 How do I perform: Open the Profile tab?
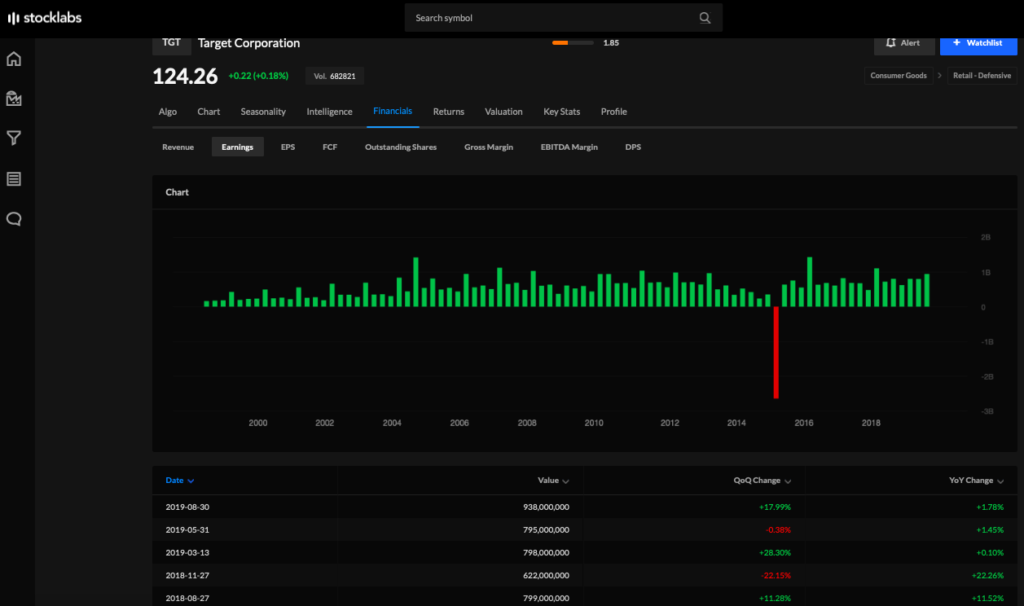coord(614,112)
